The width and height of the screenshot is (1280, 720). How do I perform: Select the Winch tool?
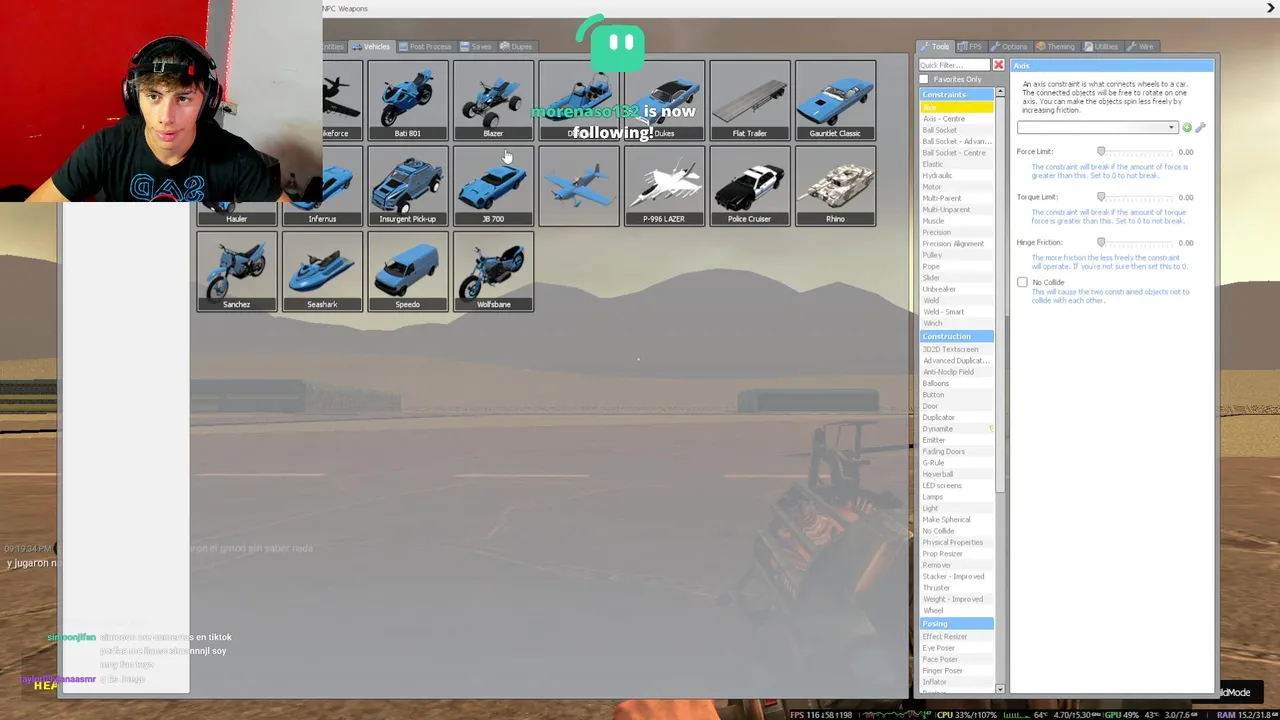(956, 323)
